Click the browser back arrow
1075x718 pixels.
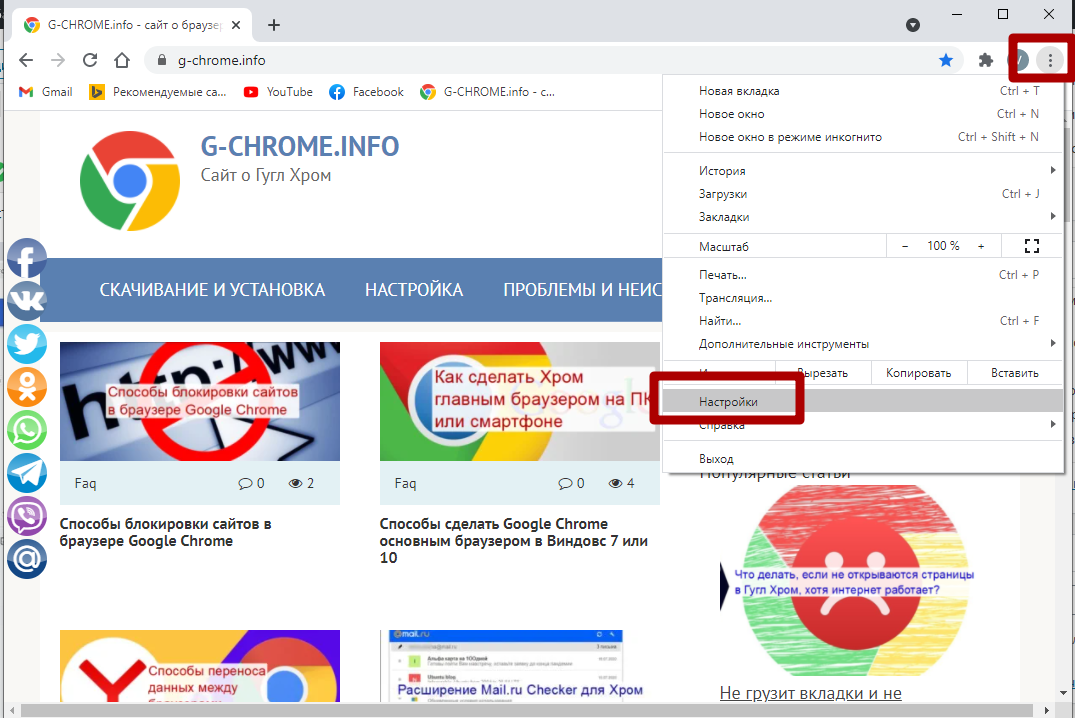pyautogui.click(x=26, y=60)
